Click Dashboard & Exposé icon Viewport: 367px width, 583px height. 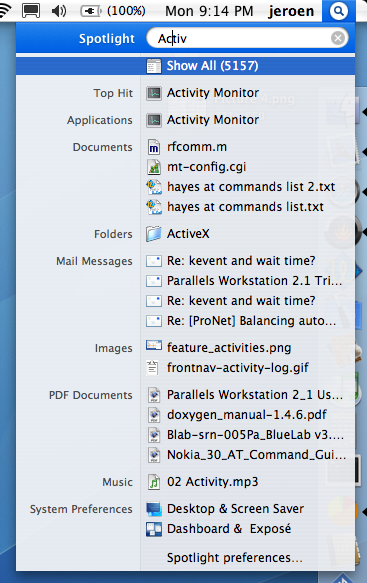(154, 529)
